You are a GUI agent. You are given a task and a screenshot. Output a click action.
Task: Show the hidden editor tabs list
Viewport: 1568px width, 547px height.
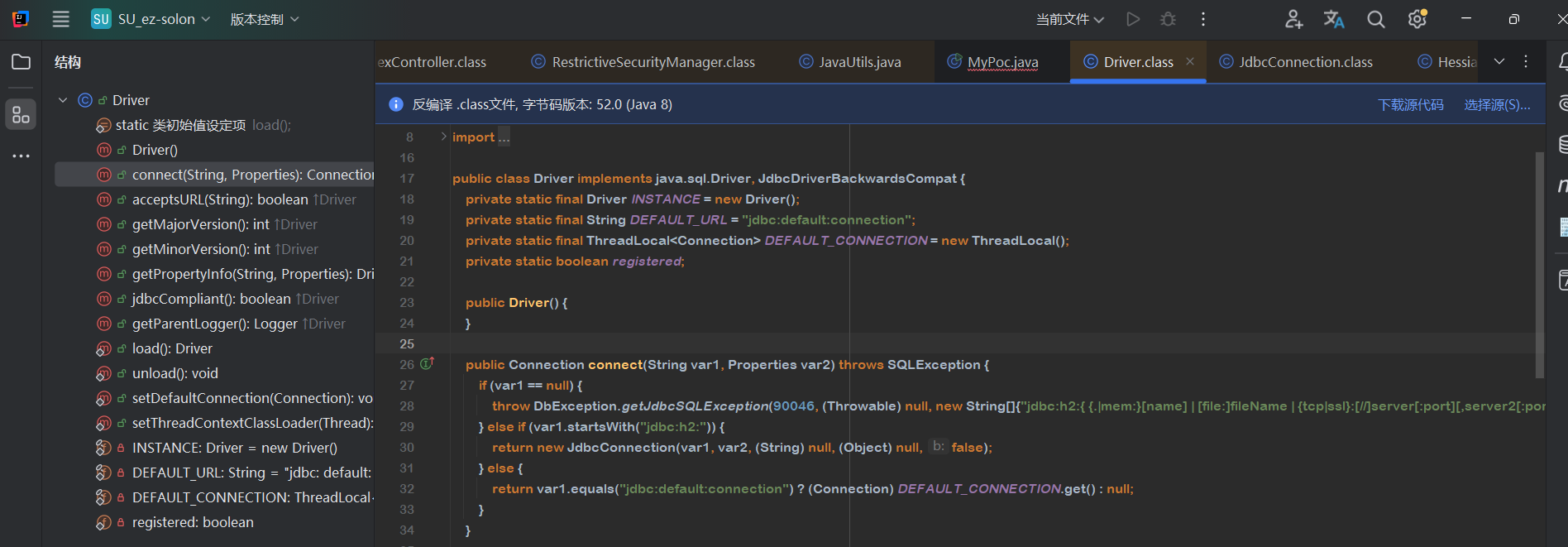pyautogui.click(x=1499, y=62)
